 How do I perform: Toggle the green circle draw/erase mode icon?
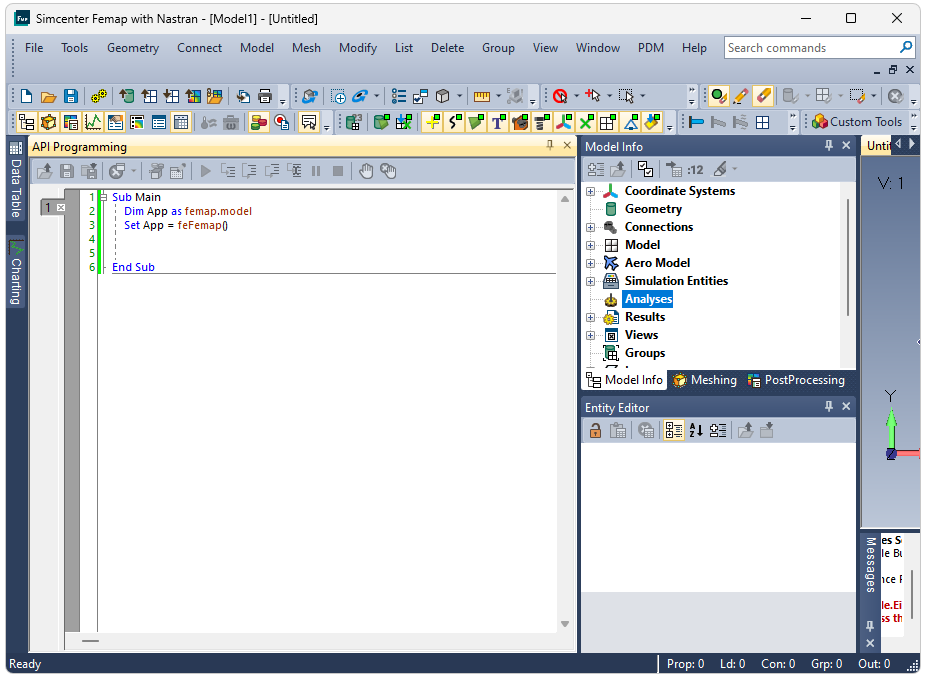click(719, 96)
